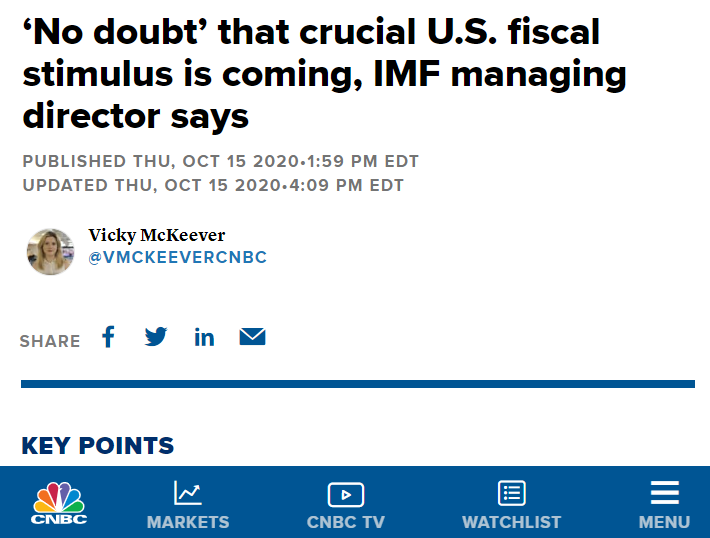710x538 pixels.
Task: Click Vicky McKeever's author photo
Action: click(50, 251)
